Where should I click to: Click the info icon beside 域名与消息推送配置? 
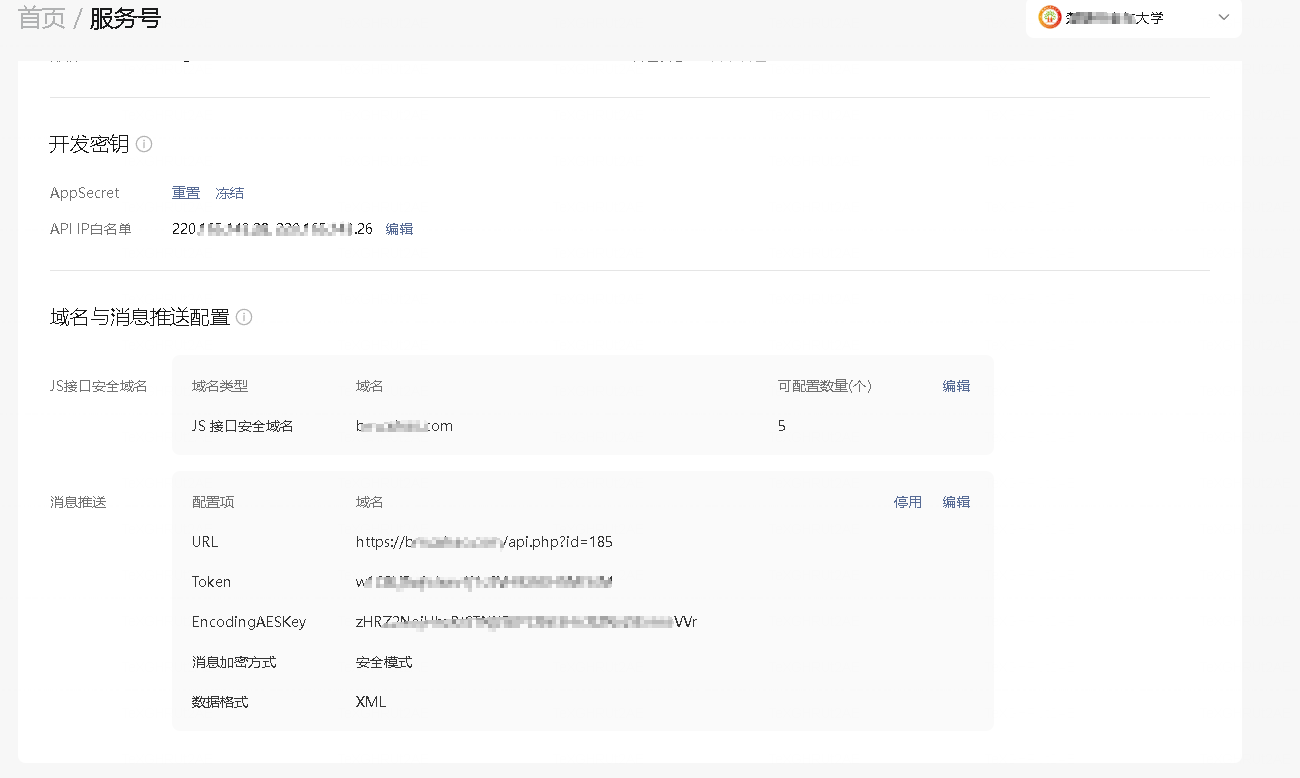click(x=244, y=318)
